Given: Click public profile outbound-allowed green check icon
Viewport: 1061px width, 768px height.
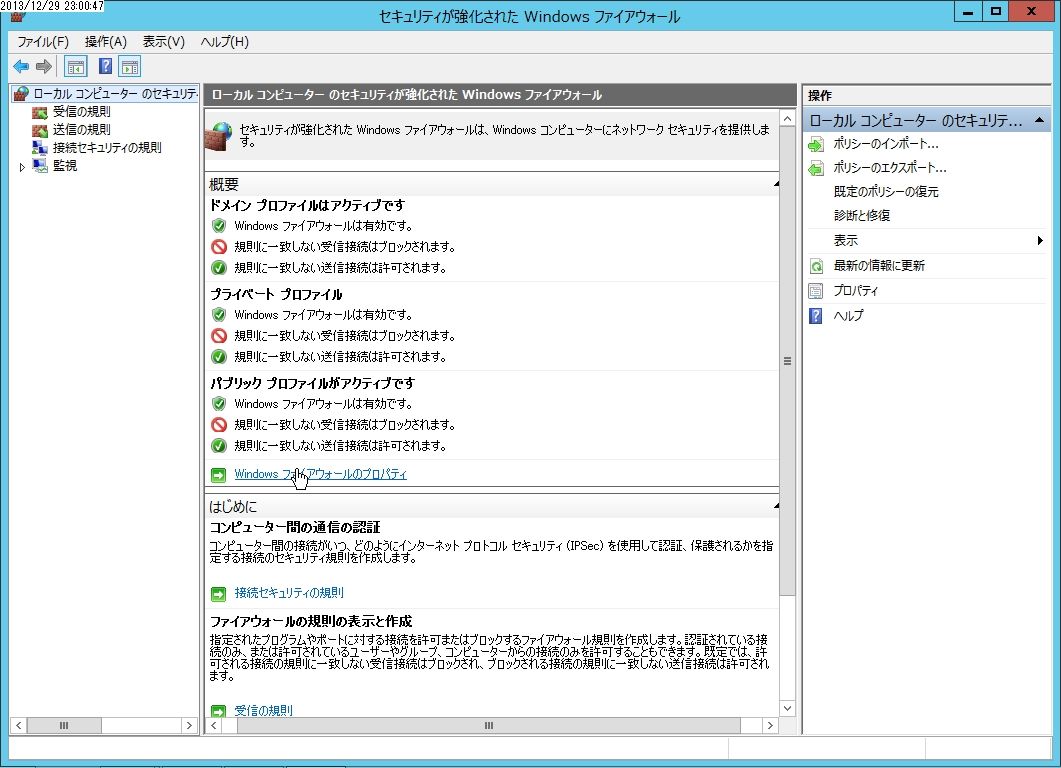Looking at the screenshot, I should [219, 445].
